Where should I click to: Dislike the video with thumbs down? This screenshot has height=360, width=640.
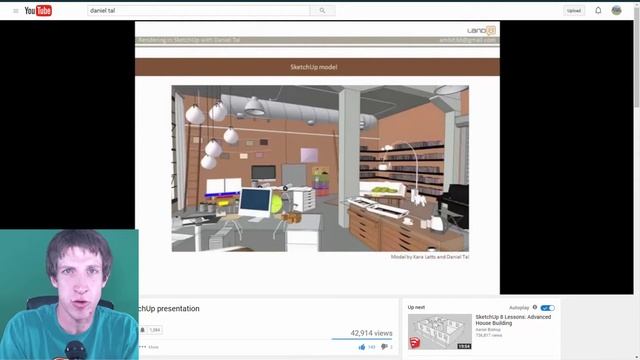[384, 347]
